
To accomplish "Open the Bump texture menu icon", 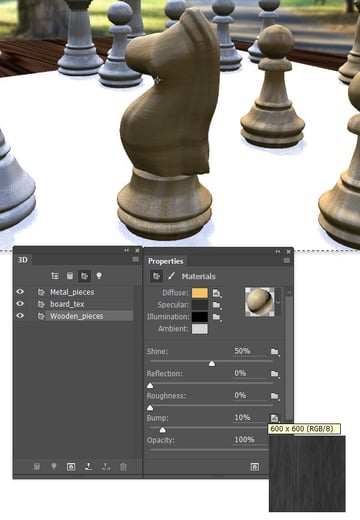I will point(274,418).
